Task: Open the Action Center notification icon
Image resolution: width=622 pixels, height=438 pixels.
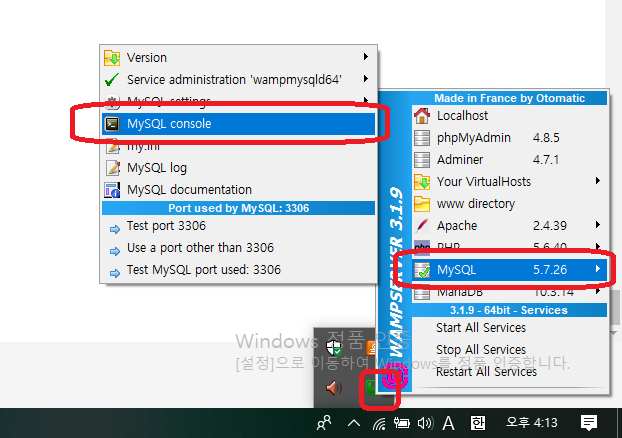Action: point(589,423)
